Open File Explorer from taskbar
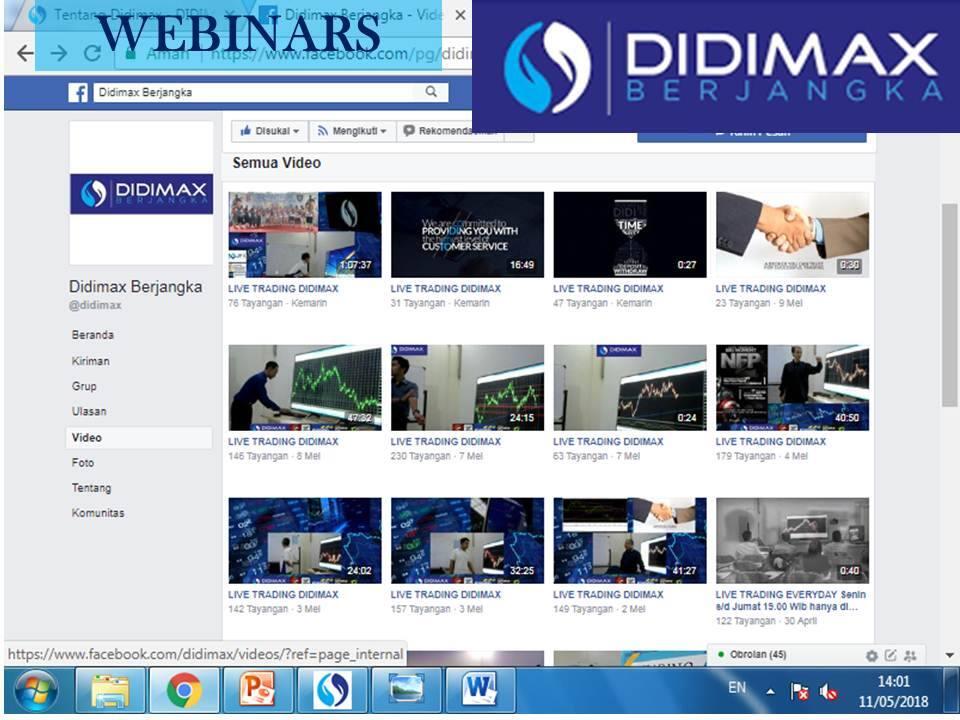Image resolution: width=960 pixels, height=720 pixels. (x=110, y=691)
